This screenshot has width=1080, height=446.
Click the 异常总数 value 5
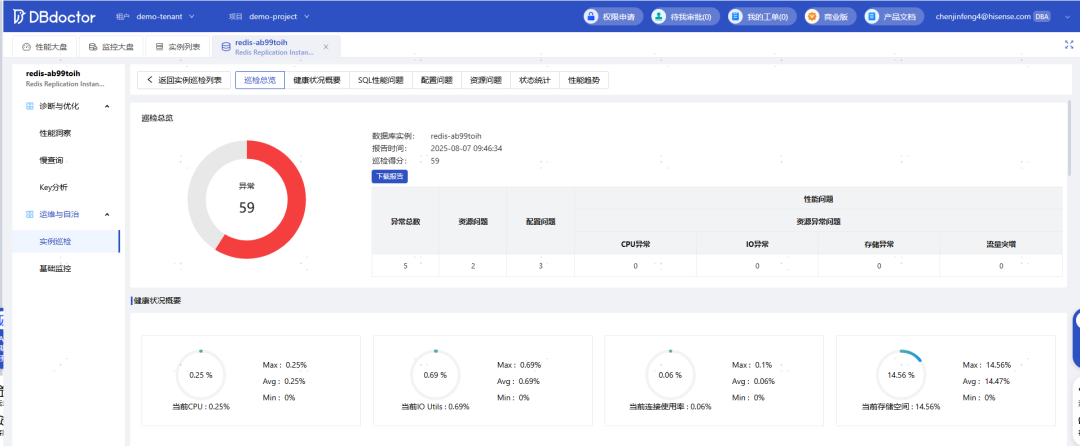pos(406,266)
